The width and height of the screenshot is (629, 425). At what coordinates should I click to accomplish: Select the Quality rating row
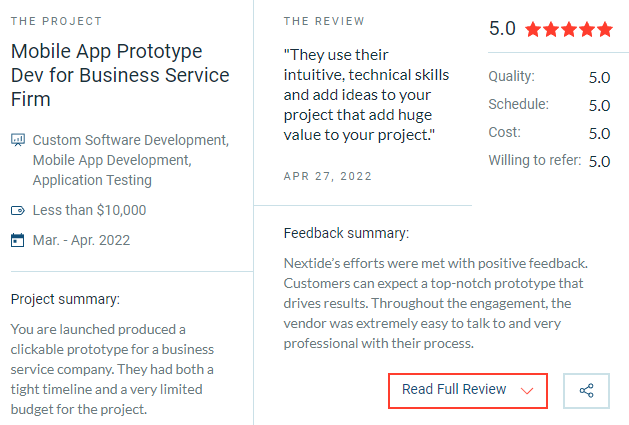point(548,76)
